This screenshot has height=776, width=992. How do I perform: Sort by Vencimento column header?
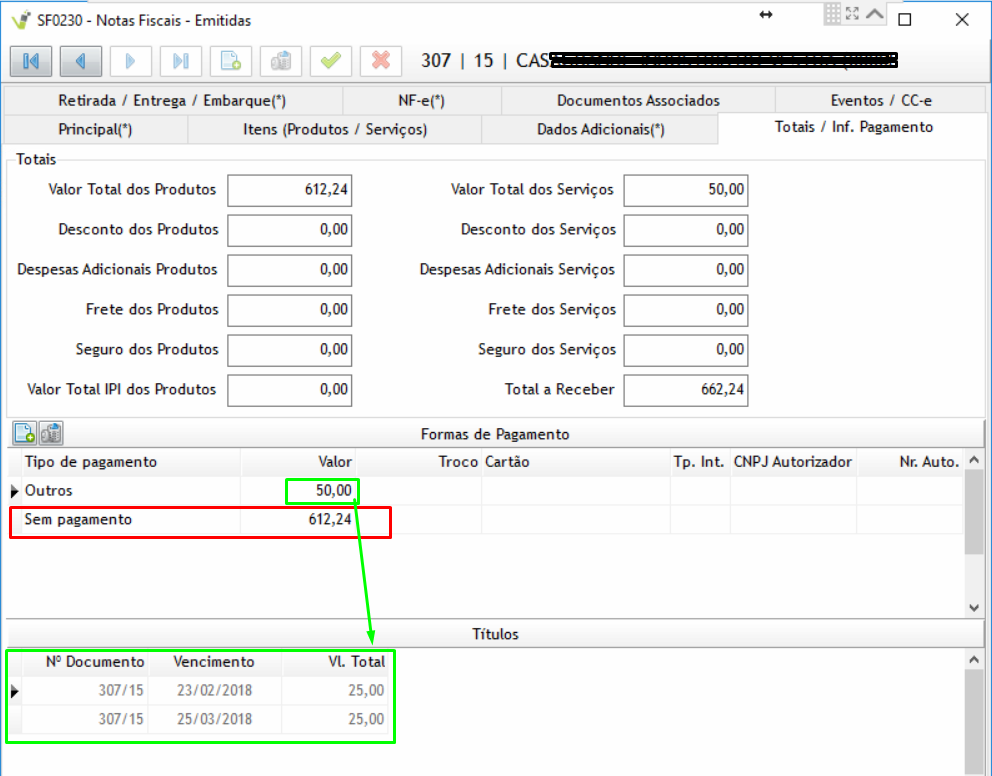[214, 662]
